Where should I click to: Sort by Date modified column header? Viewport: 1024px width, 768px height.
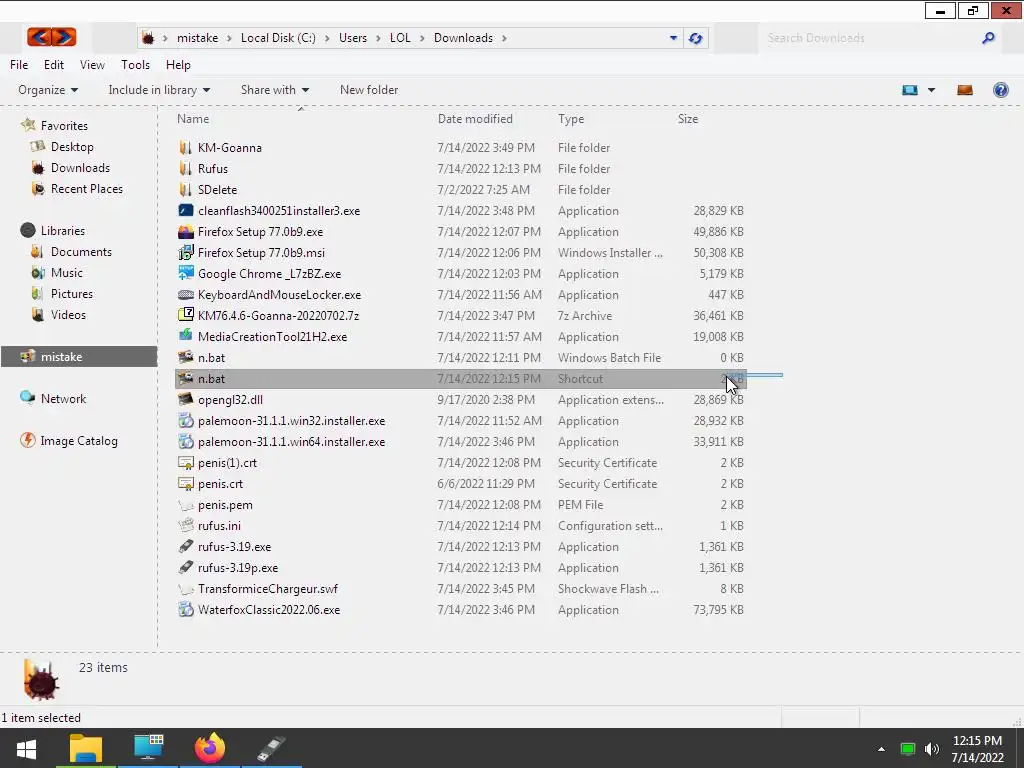pos(475,119)
